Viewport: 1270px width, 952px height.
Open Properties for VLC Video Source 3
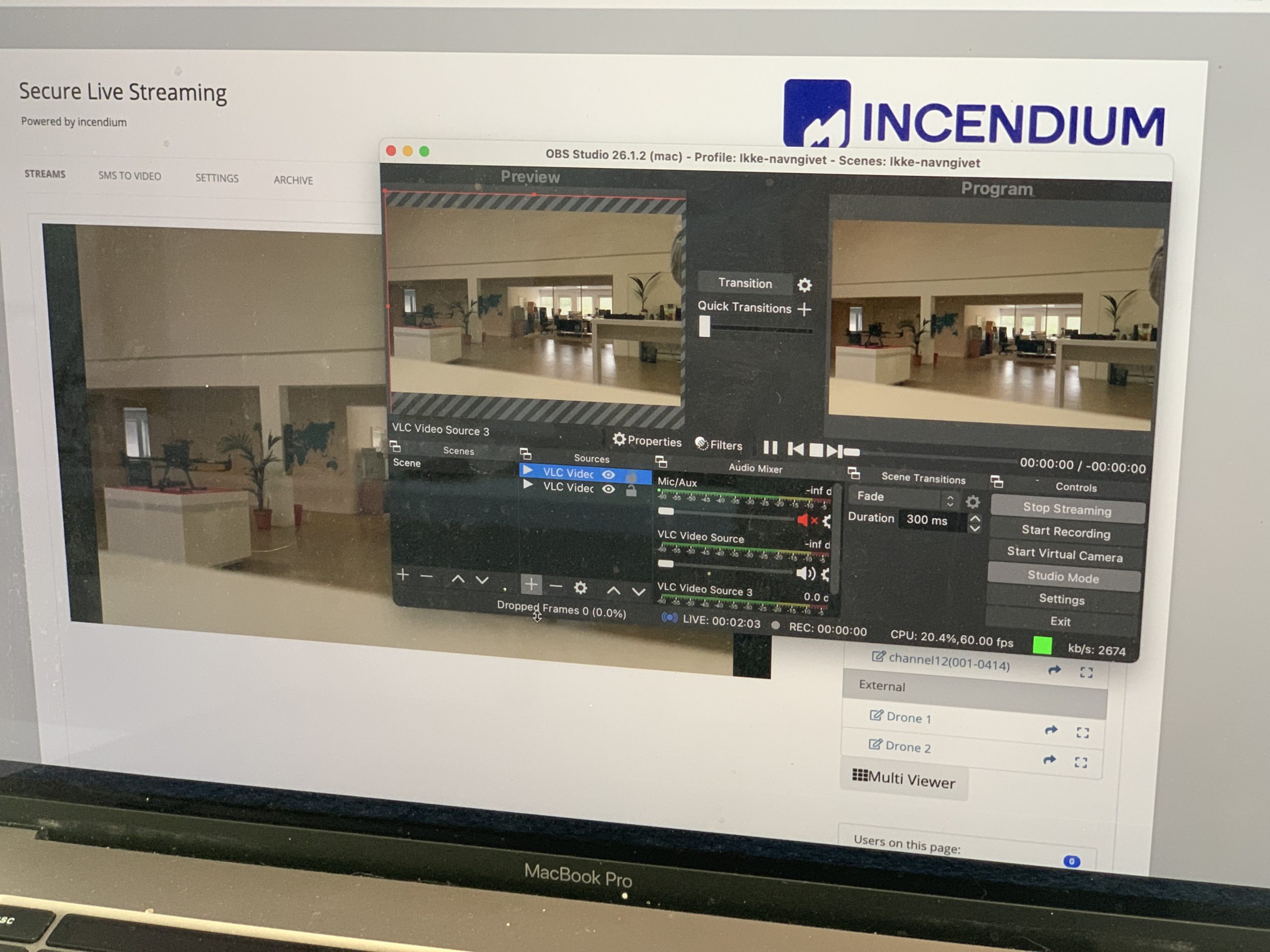point(647,441)
